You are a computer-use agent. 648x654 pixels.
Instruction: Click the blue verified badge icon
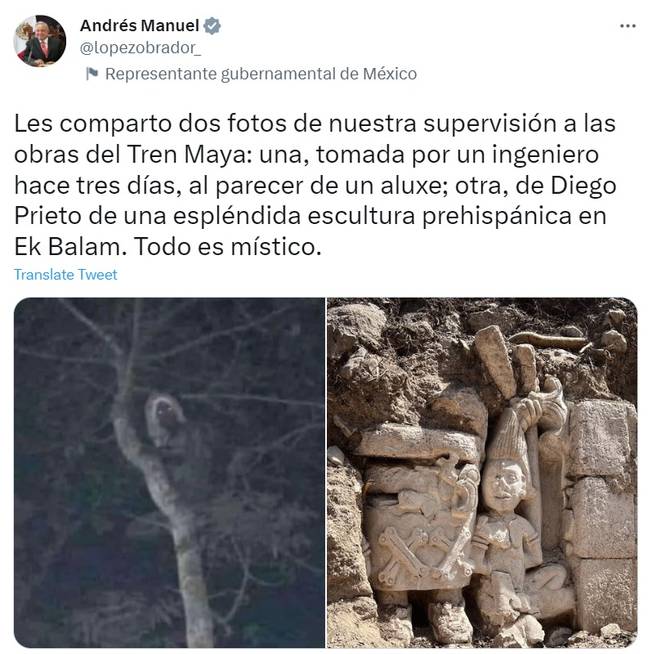tap(212, 26)
